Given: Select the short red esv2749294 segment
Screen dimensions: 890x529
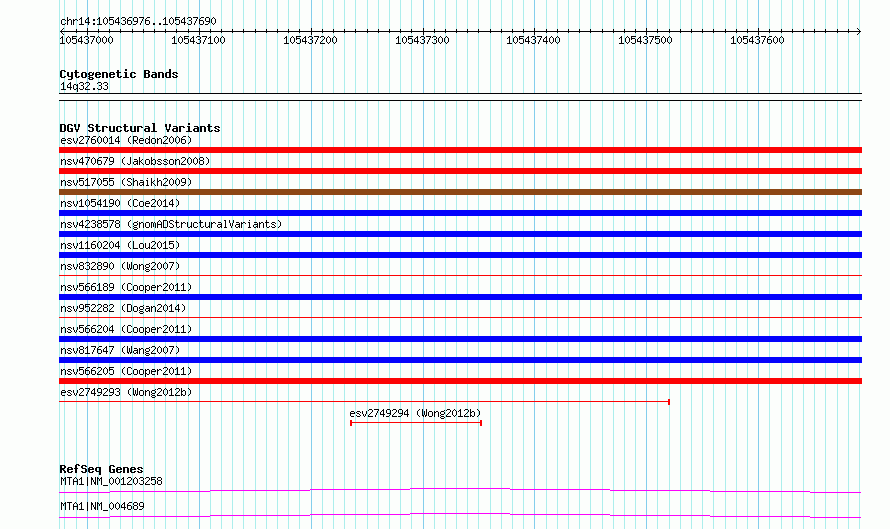Looking at the screenshot, I should [x=416, y=423].
